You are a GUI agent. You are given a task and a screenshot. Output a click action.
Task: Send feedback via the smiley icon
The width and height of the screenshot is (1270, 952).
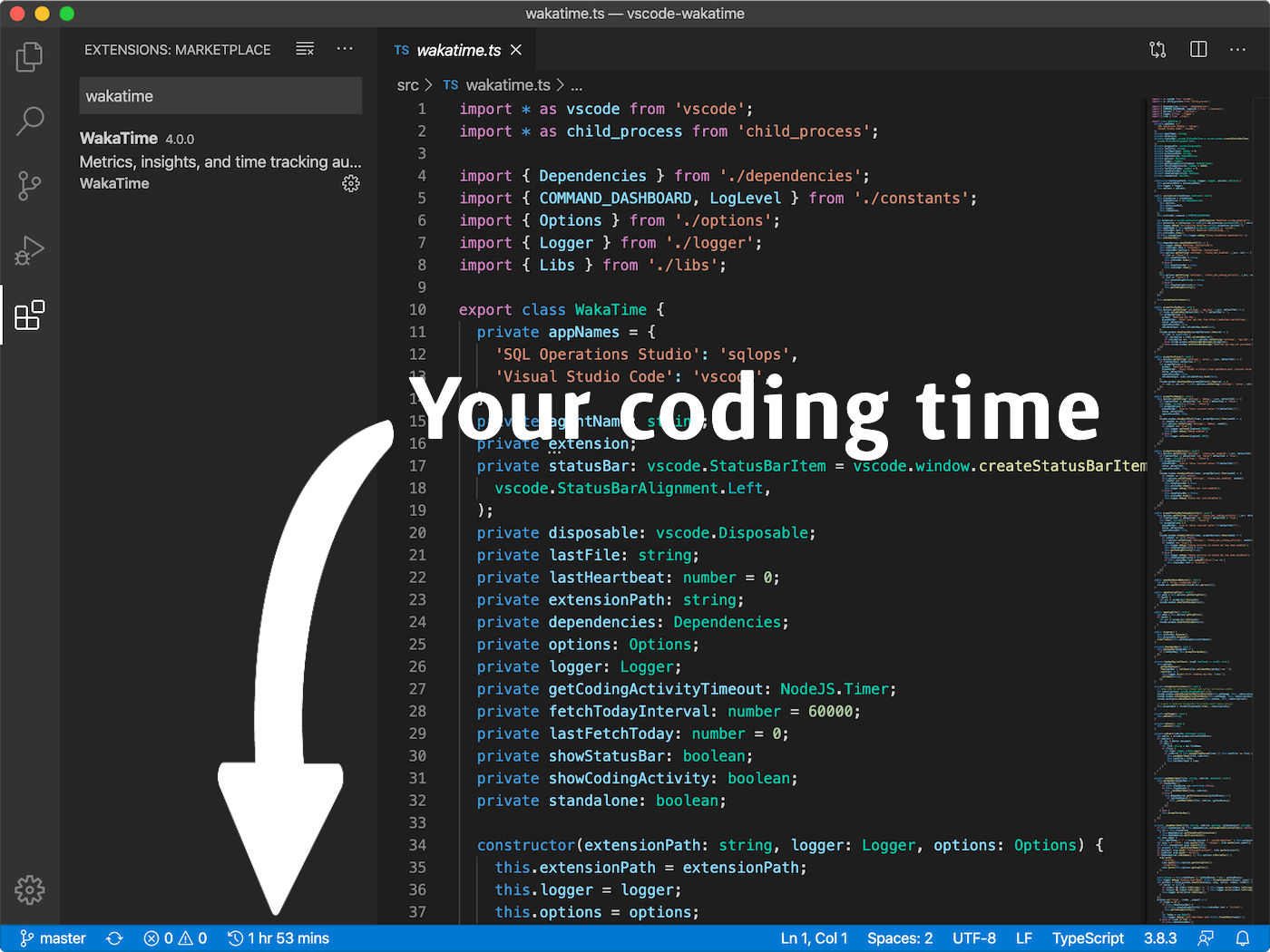(x=1206, y=937)
